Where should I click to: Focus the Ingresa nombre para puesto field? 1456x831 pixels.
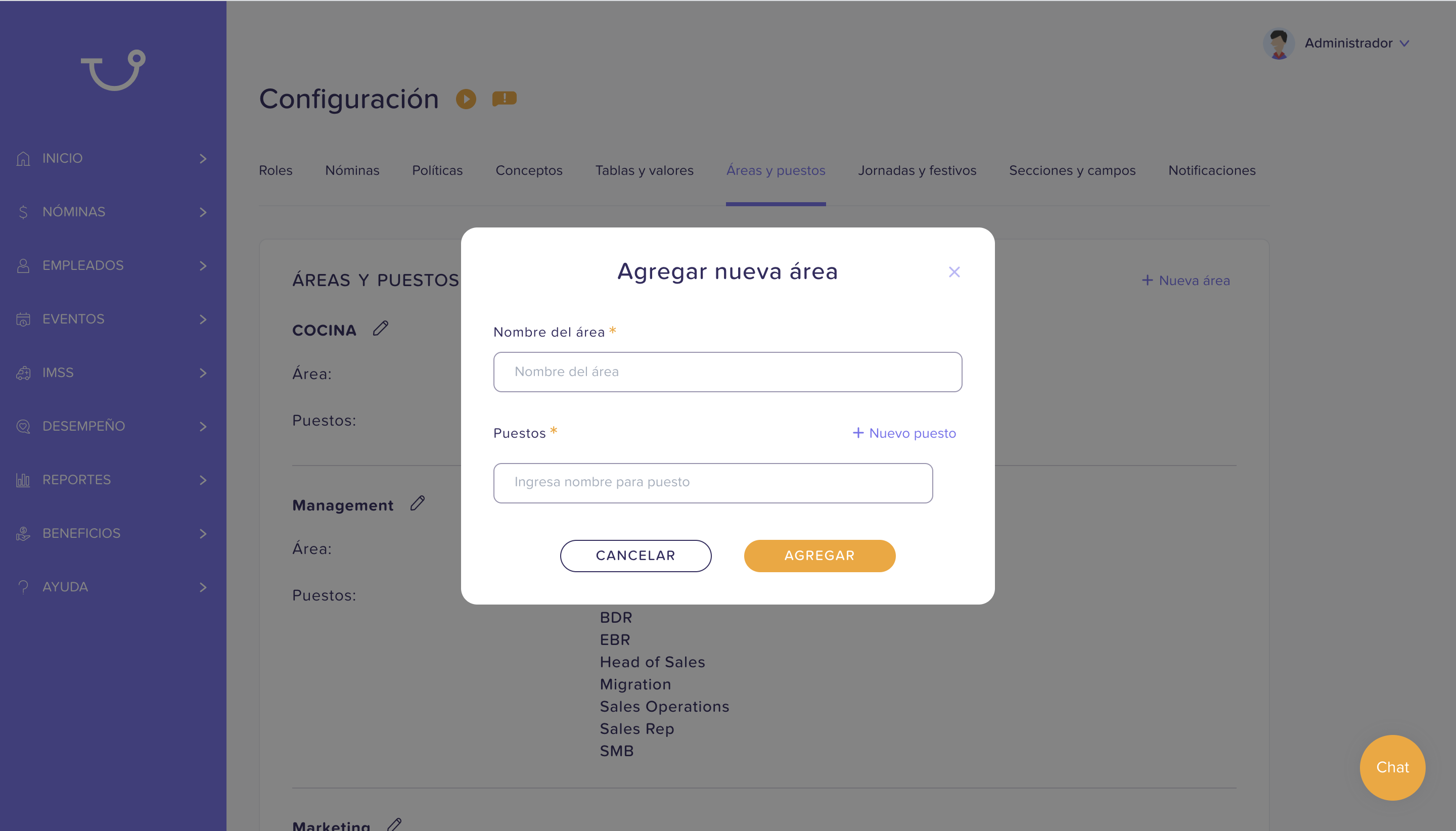pyautogui.click(x=713, y=483)
